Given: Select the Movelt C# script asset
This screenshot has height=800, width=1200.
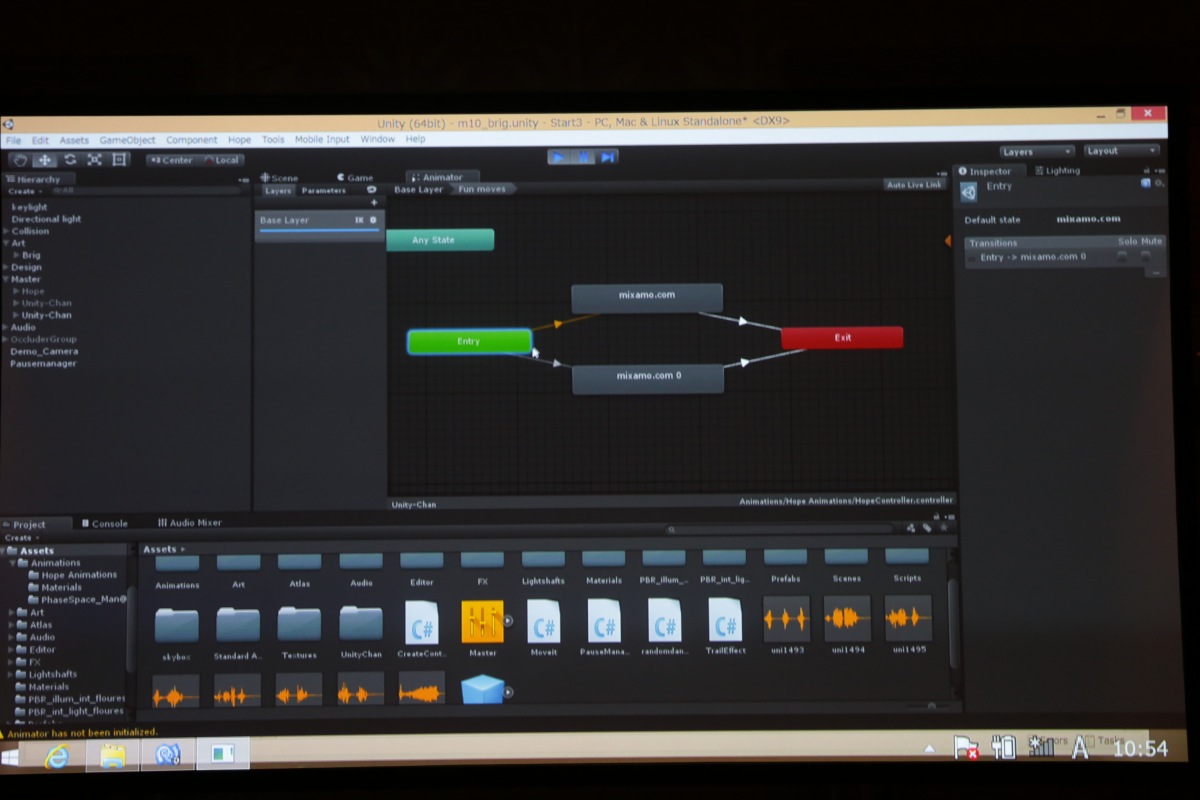Looking at the screenshot, I should point(544,629).
